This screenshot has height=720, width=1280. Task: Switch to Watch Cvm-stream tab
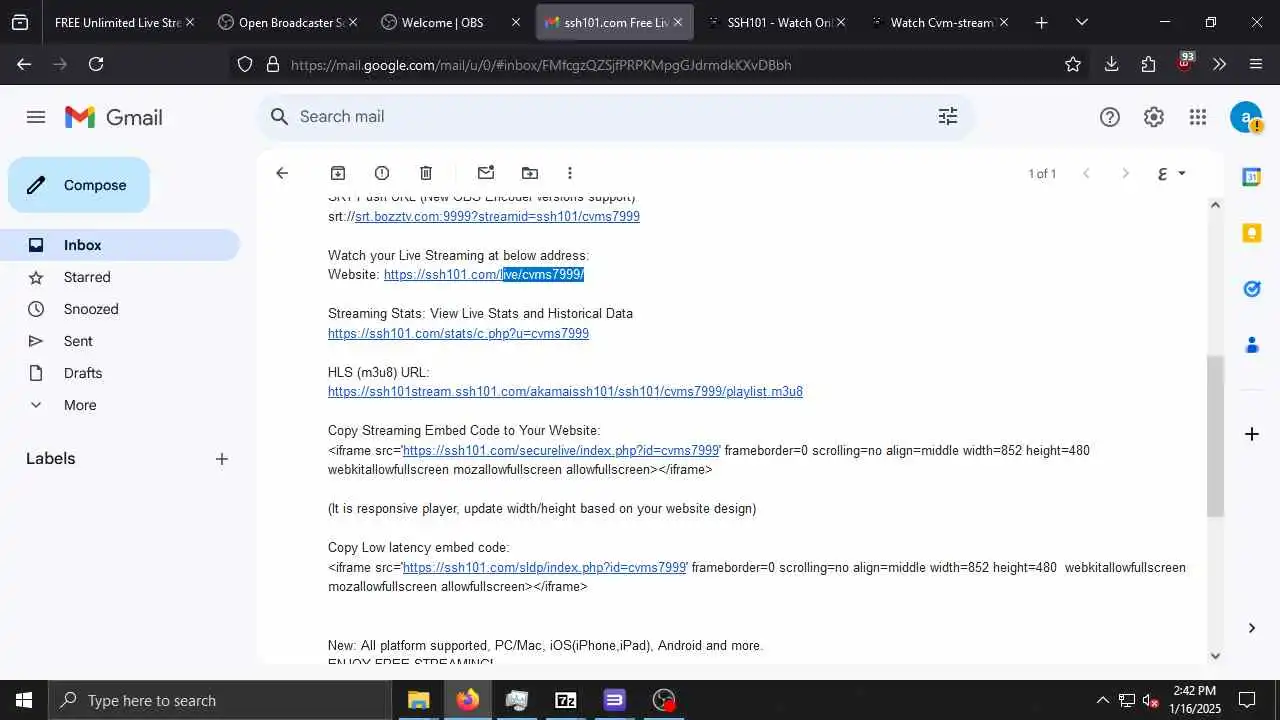tap(941, 22)
